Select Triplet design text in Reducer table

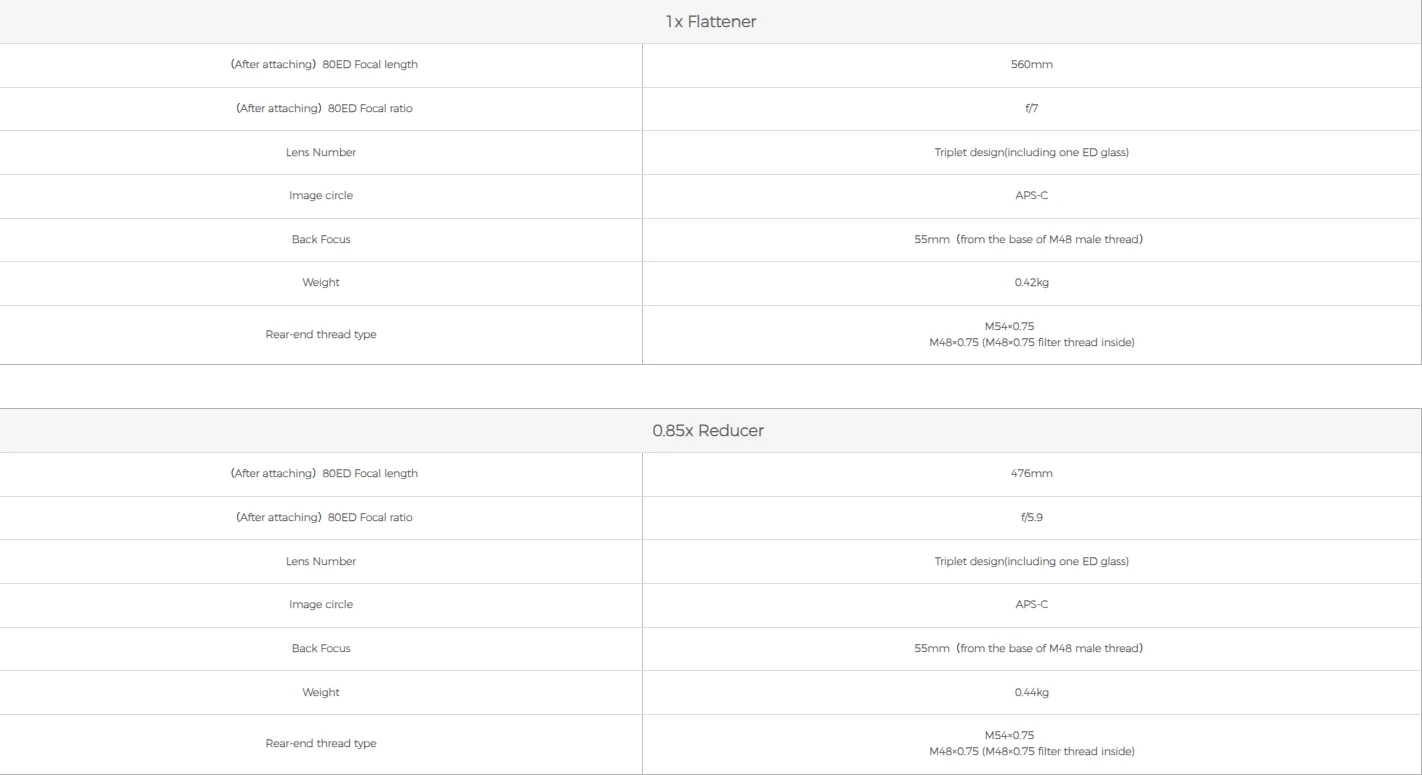click(x=1031, y=562)
